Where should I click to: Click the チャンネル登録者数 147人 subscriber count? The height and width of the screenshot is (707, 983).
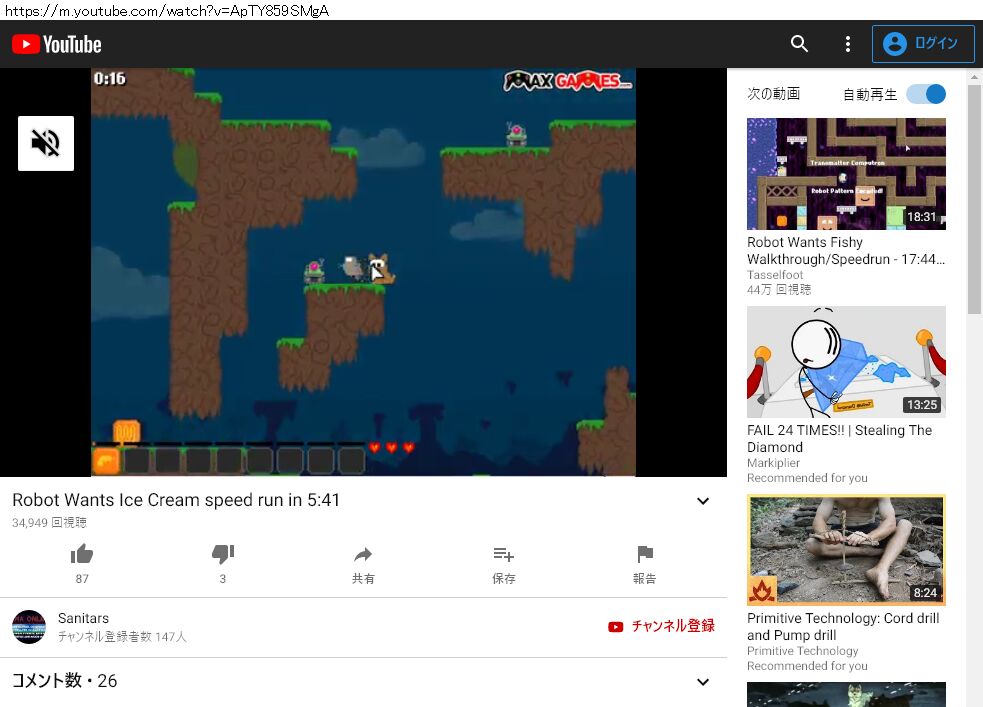tap(122, 637)
